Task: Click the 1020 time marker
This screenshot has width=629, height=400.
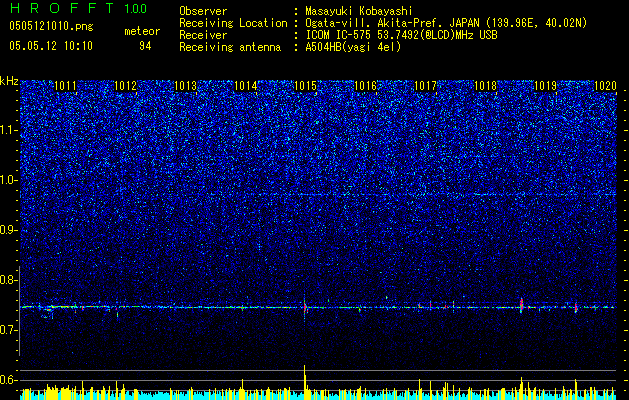Action: [605, 86]
